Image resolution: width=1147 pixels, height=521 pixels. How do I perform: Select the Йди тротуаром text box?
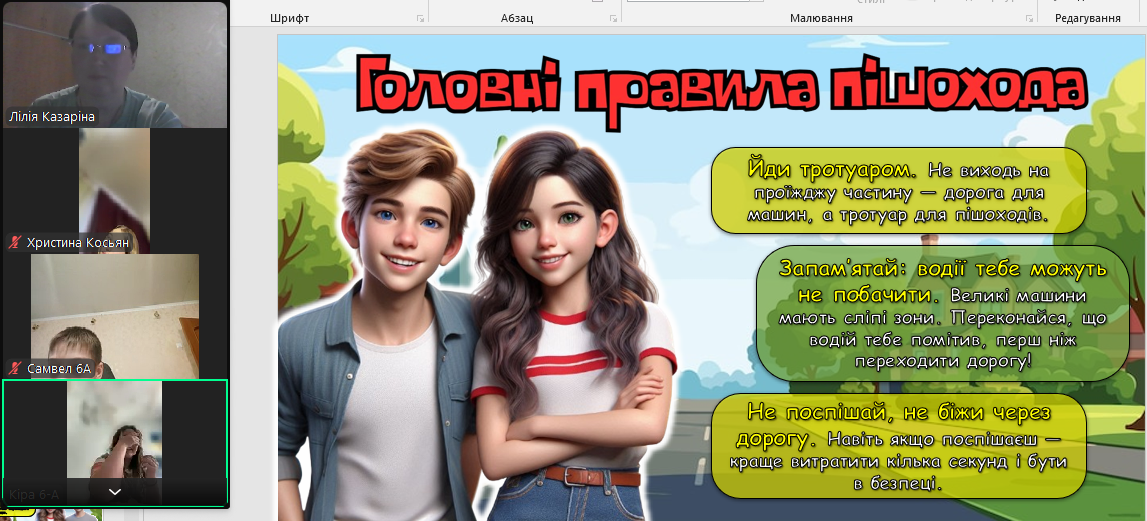(898, 191)
